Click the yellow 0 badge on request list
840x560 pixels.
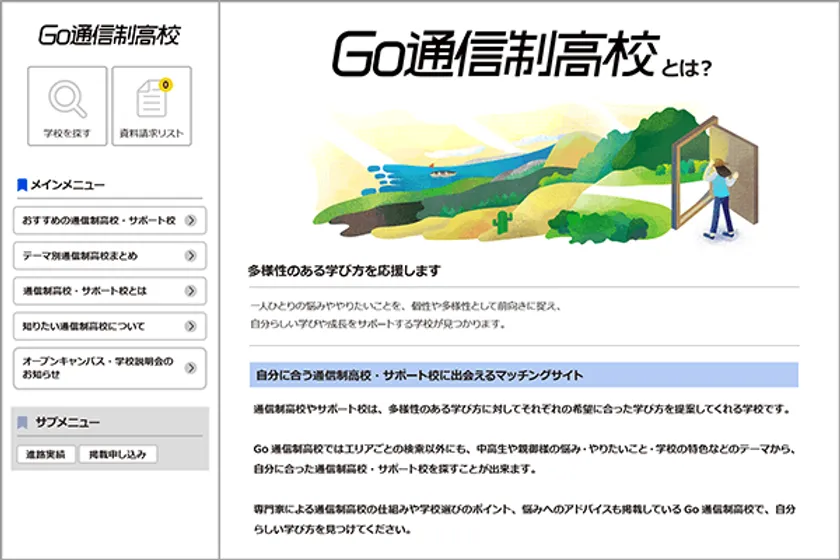tap(165, 85)
